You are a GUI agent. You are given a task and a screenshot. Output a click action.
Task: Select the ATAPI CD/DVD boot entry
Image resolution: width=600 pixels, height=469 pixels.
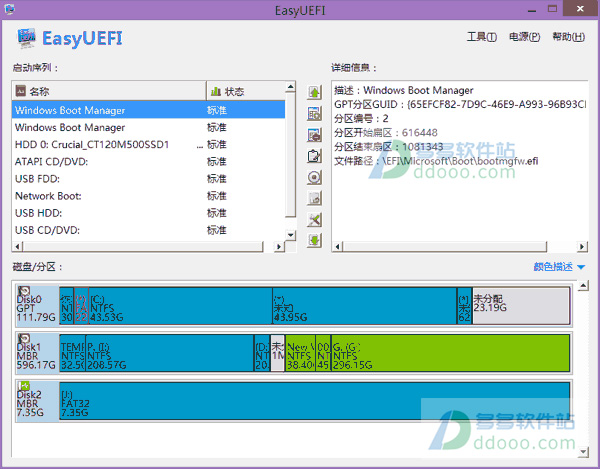pyautogui.click(x=148, y=161)
